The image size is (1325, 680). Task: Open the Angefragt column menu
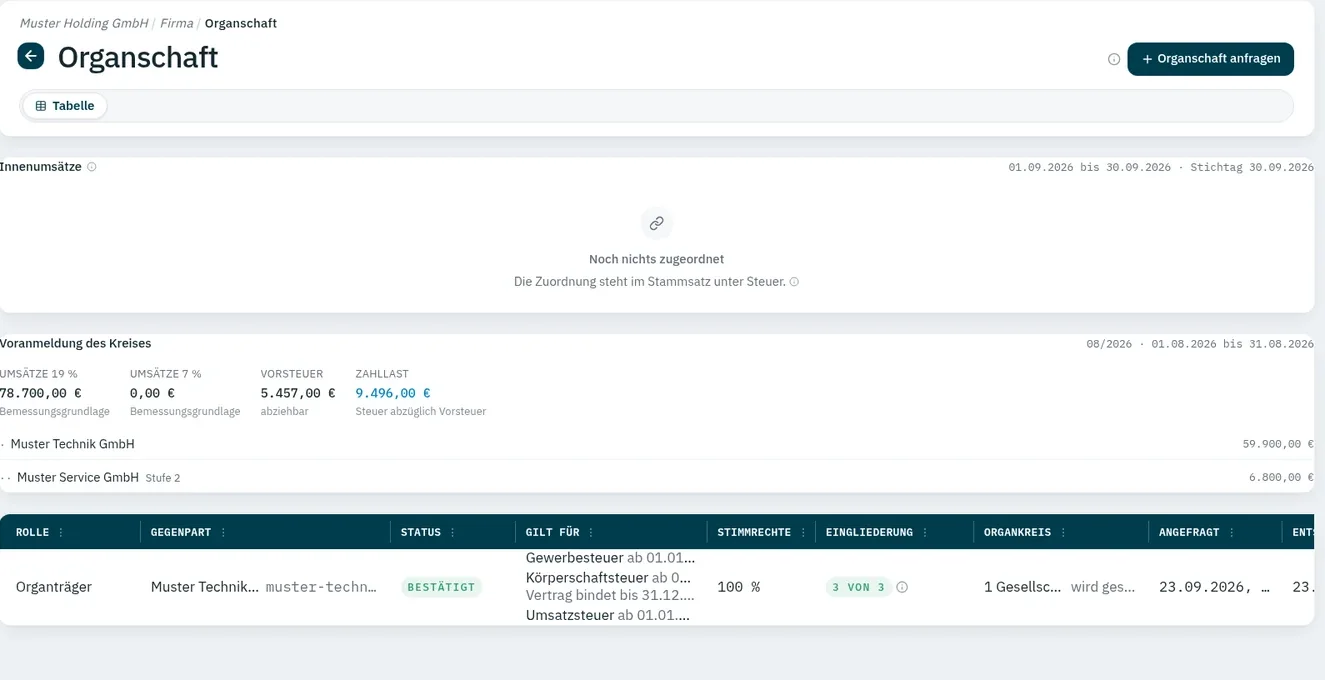1231,533
